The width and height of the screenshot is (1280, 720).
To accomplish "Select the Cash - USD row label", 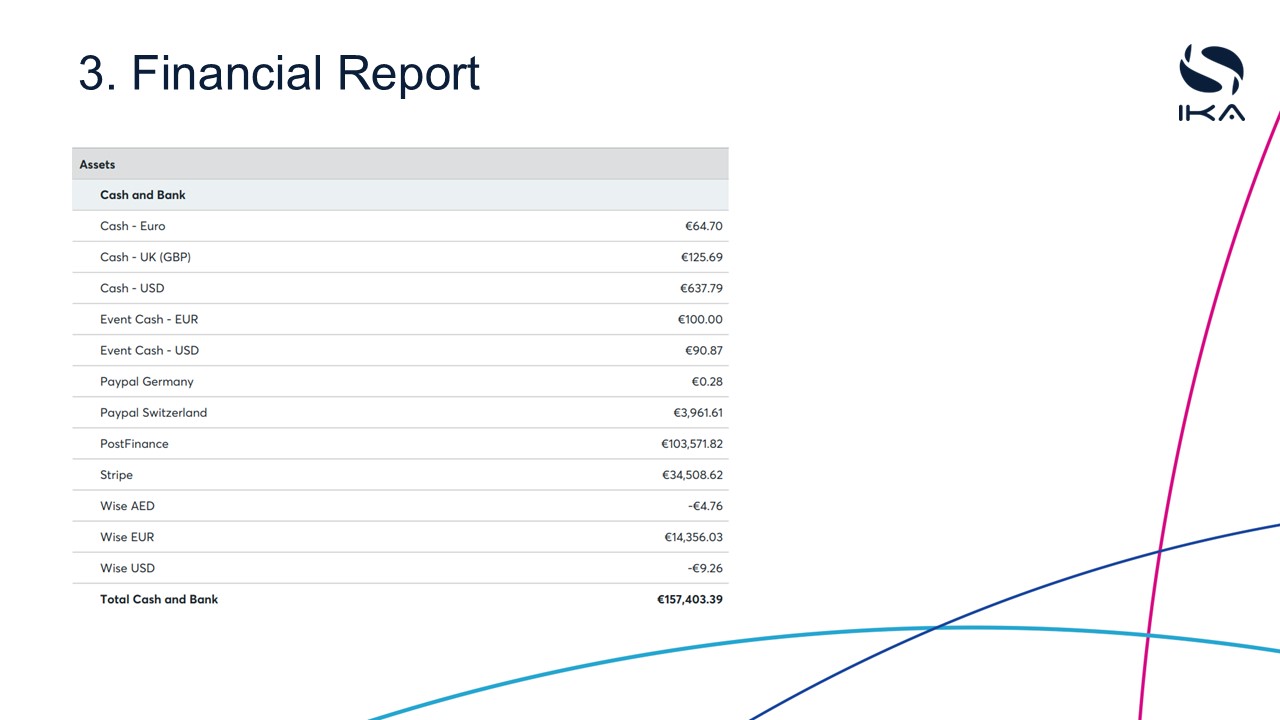I will 132,288.
